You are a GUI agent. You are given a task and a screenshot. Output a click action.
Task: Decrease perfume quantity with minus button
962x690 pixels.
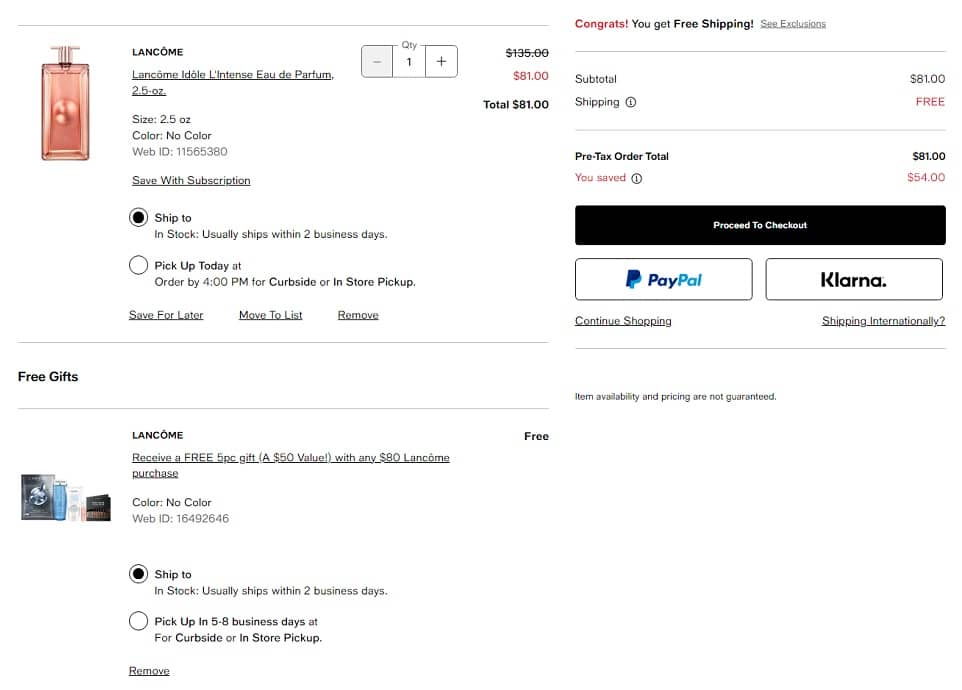[x=377, y=62]
